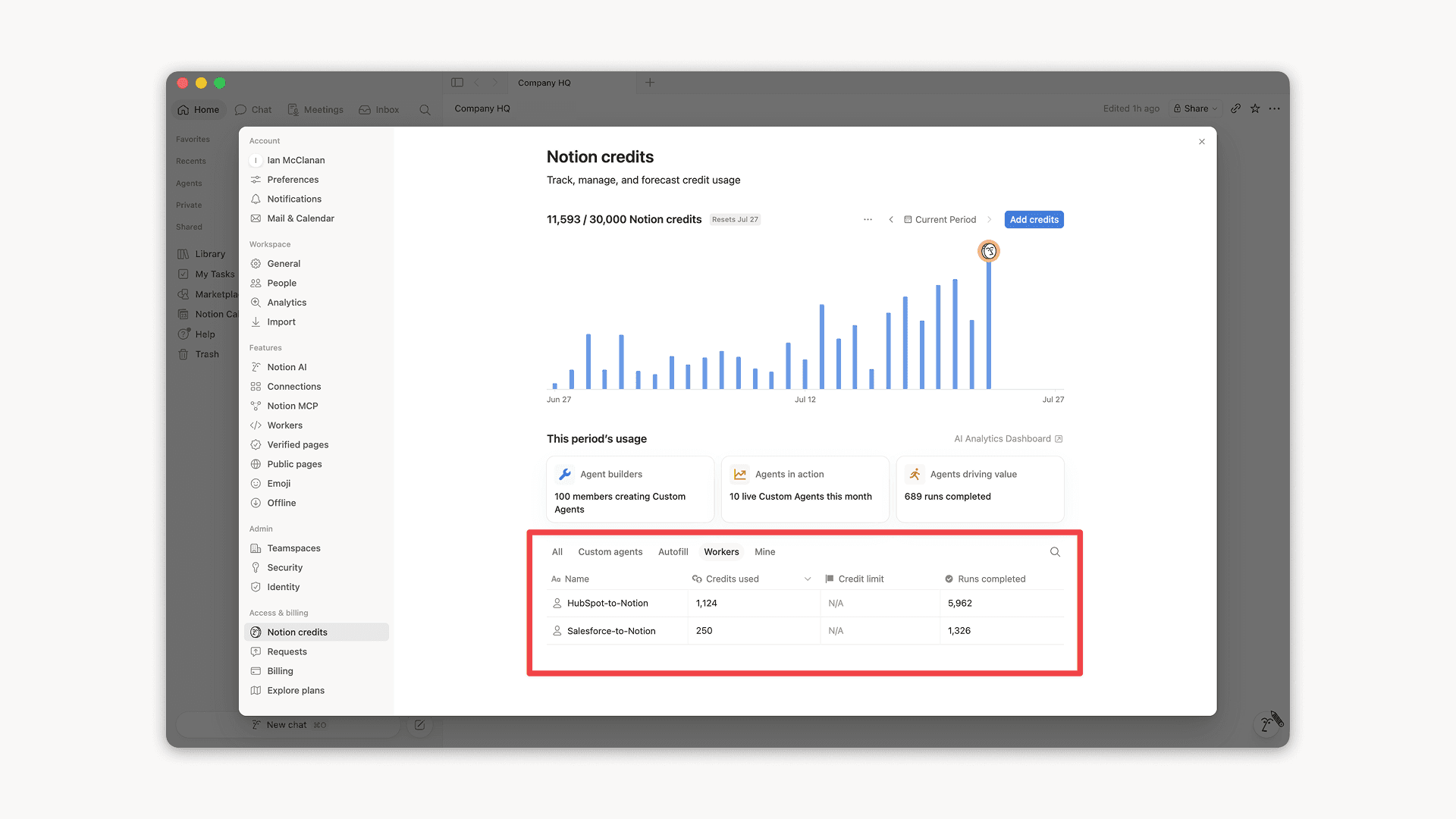Add a new tab with the plus icon
The image size is (1456, 819).
[x=650, y=83]
